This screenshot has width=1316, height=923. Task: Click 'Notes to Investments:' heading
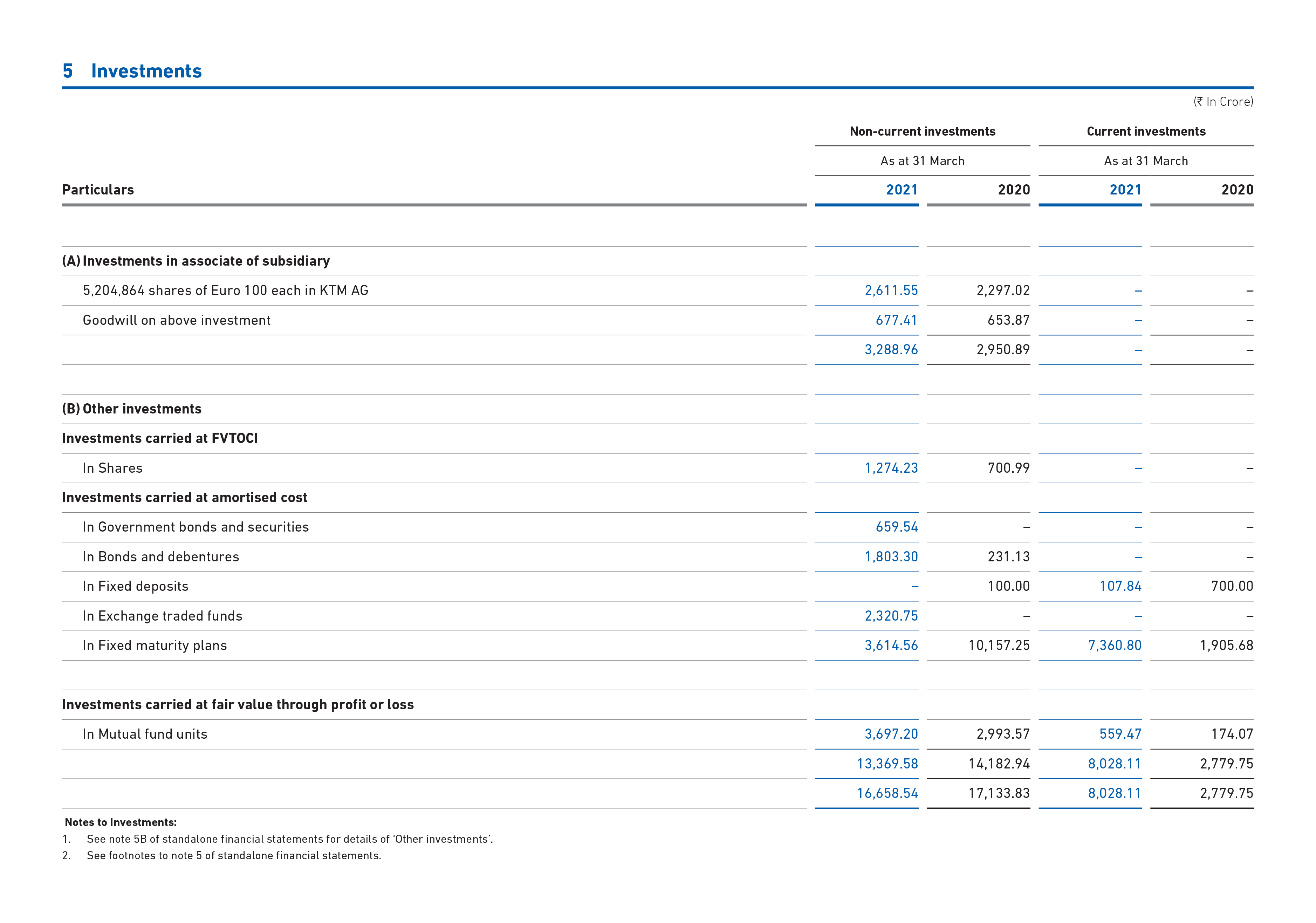click(121, 823)
